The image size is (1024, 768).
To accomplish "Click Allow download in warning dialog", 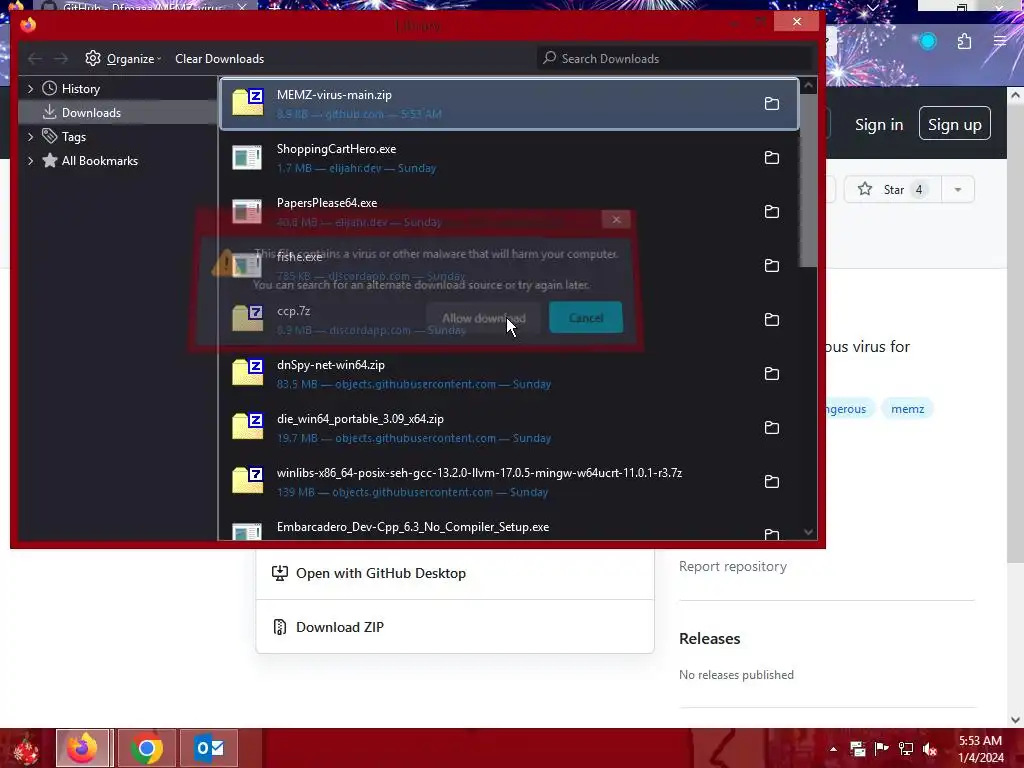I will point(483,318).
